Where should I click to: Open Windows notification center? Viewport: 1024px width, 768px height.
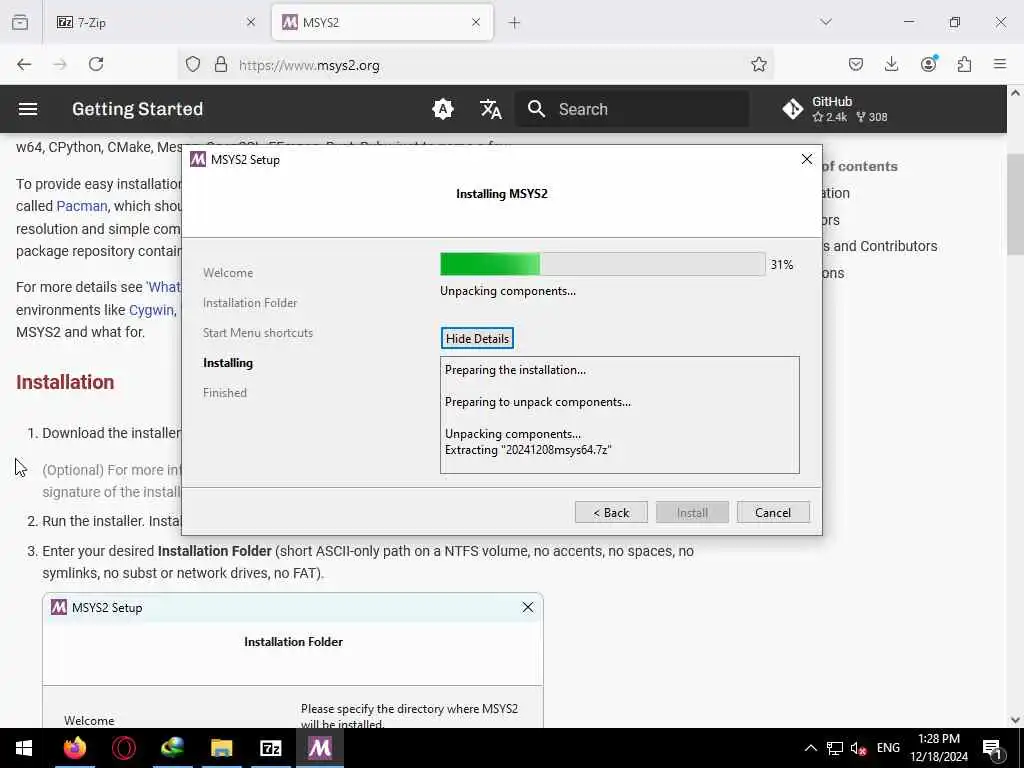coord(992,748)
